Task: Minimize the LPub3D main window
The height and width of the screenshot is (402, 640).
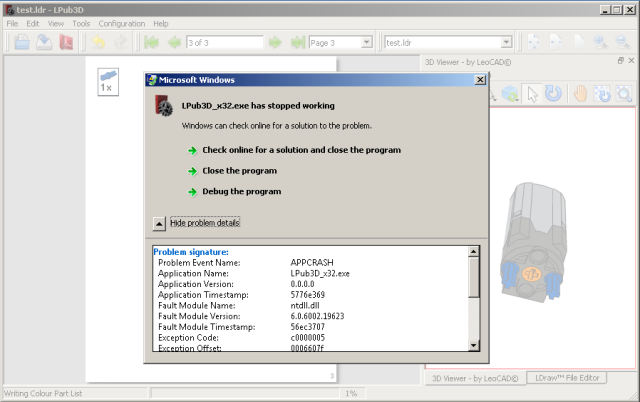Action: (x=605, y=10)
